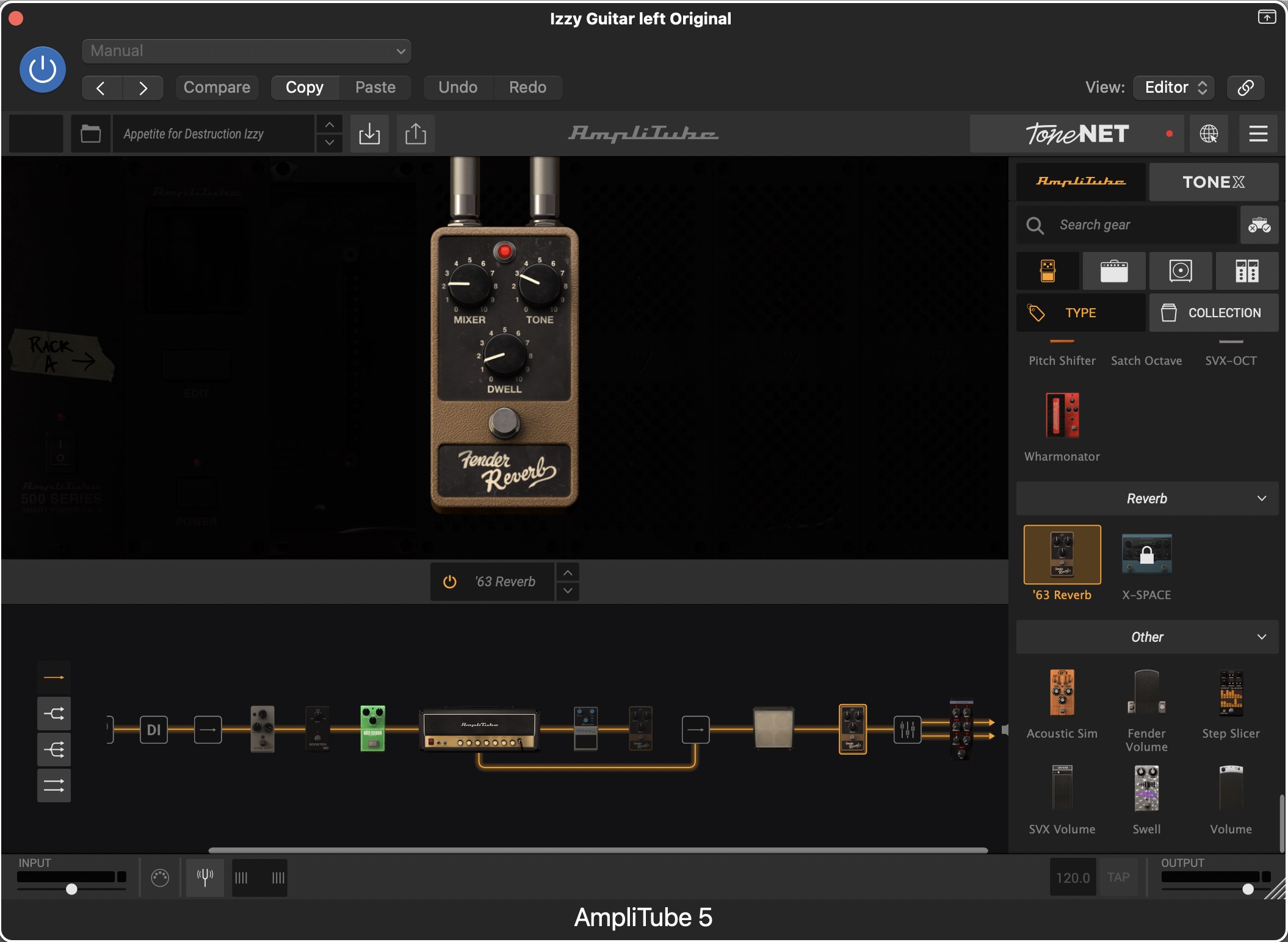The height and width of the screenshot is (942, 1288).
Task: Select the speaker cabinet gear category icon
Action: click(x=1180, y=271)
